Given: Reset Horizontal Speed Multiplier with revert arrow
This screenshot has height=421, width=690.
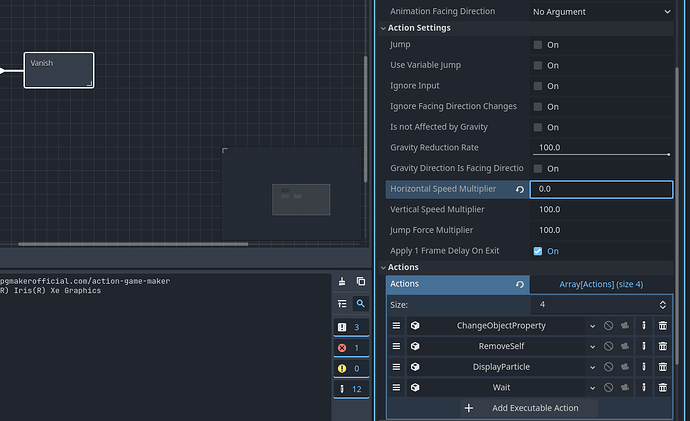Looking at the screenshot, I should pyautogui.click(x=519, y=189).
